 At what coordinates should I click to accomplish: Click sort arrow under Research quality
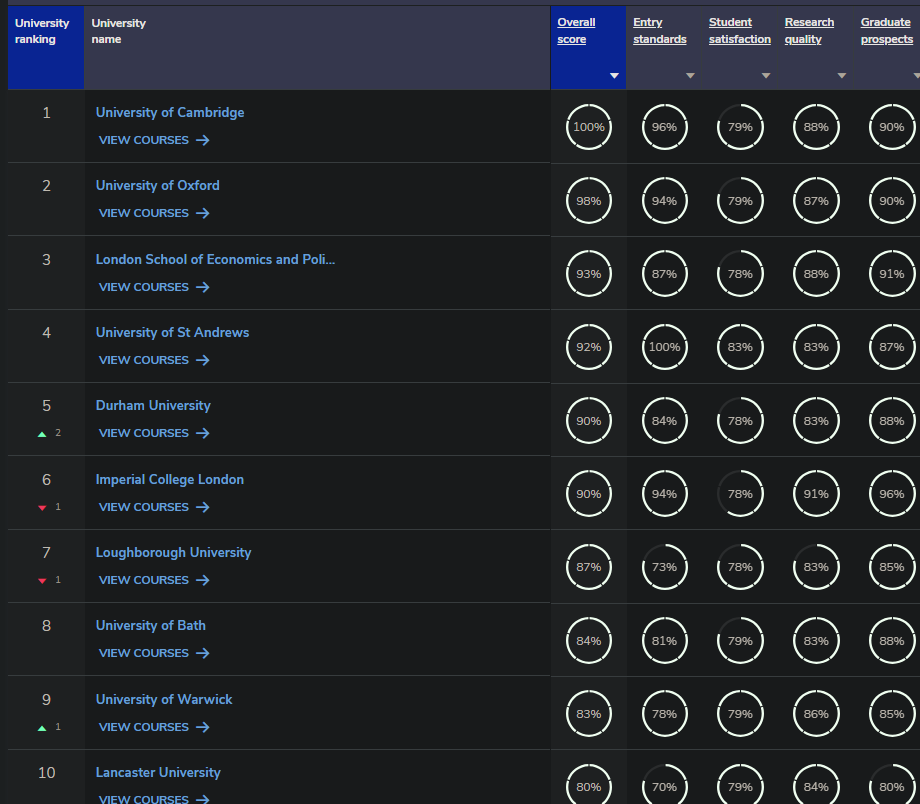[841, 76]
